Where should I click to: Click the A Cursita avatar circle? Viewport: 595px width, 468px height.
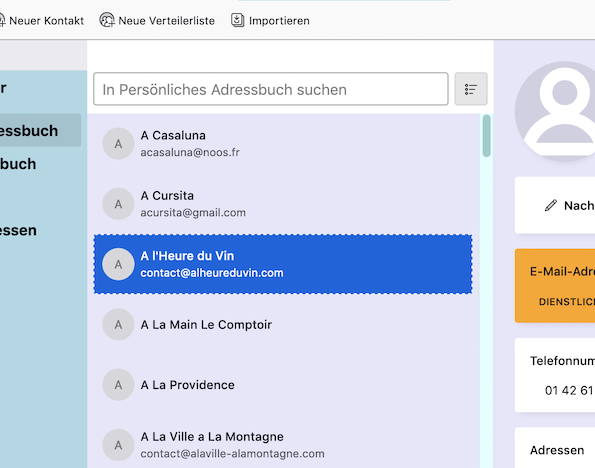(118, 204)
